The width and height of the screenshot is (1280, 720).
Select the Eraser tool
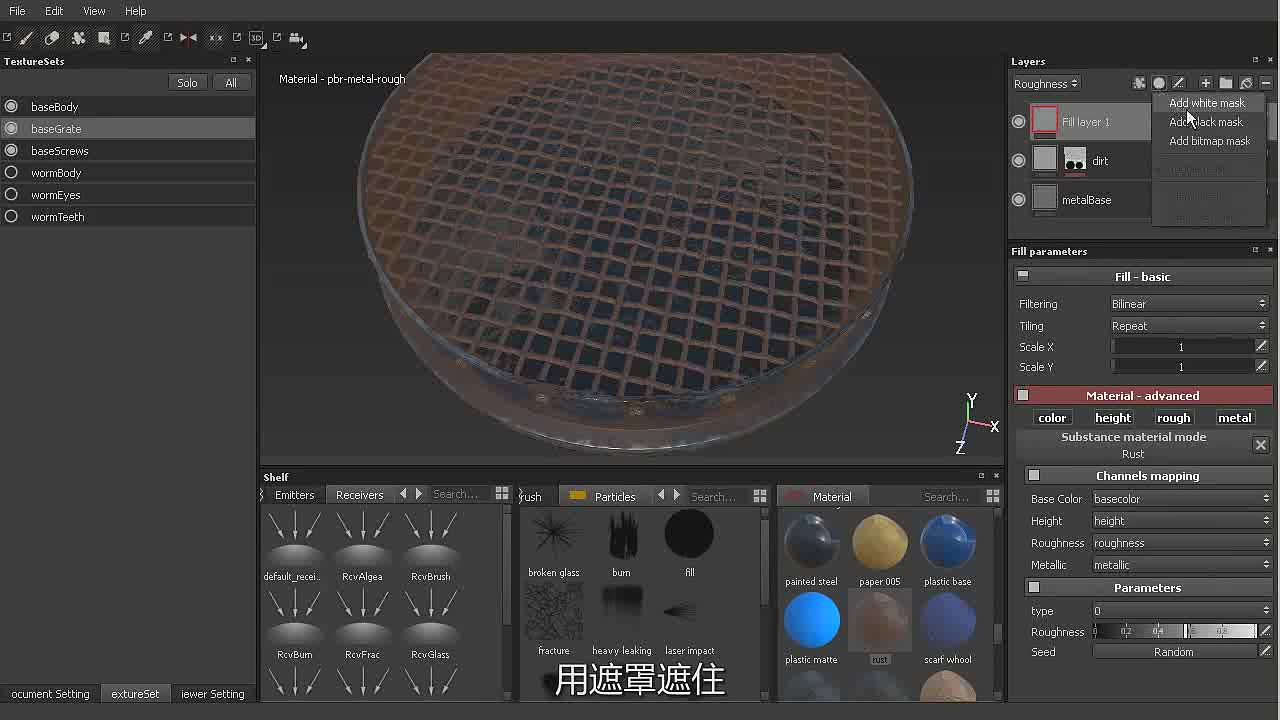point(52,38)
